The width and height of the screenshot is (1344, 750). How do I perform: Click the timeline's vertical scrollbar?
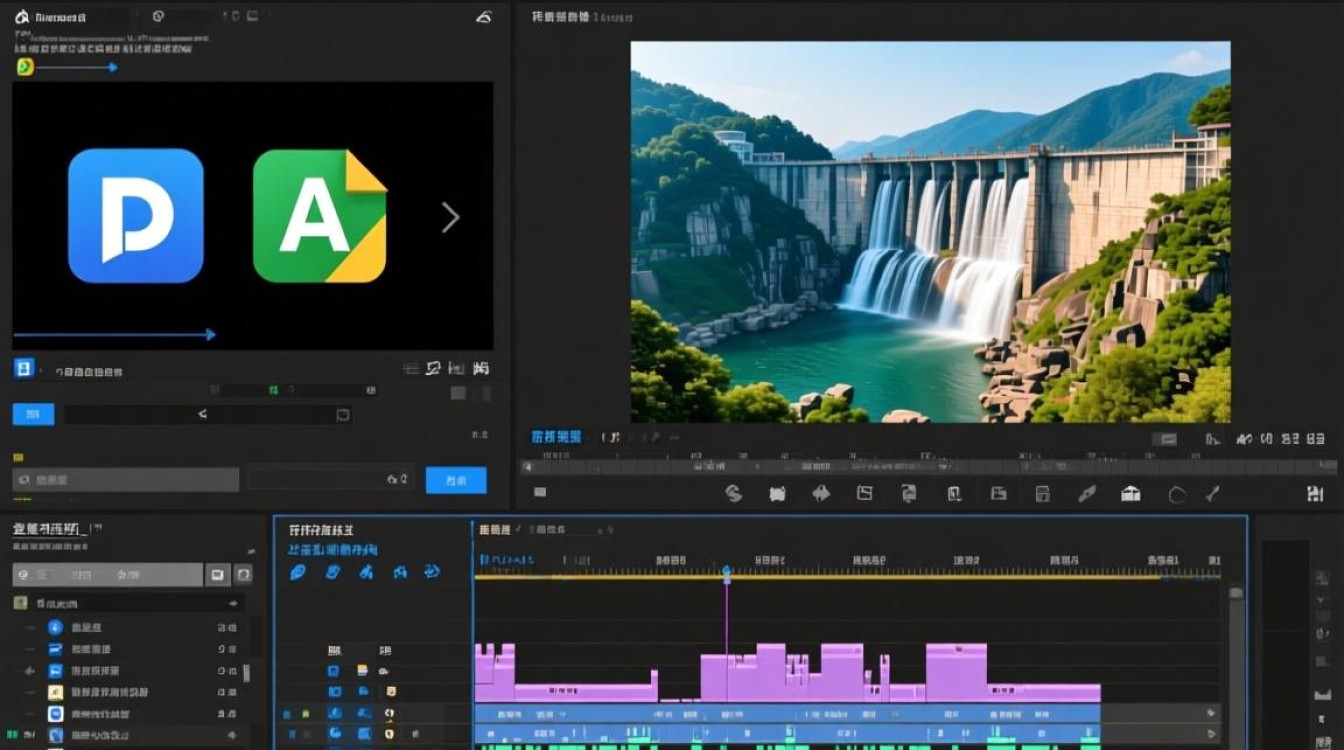pyautogui.click(x=1237, y=667)
